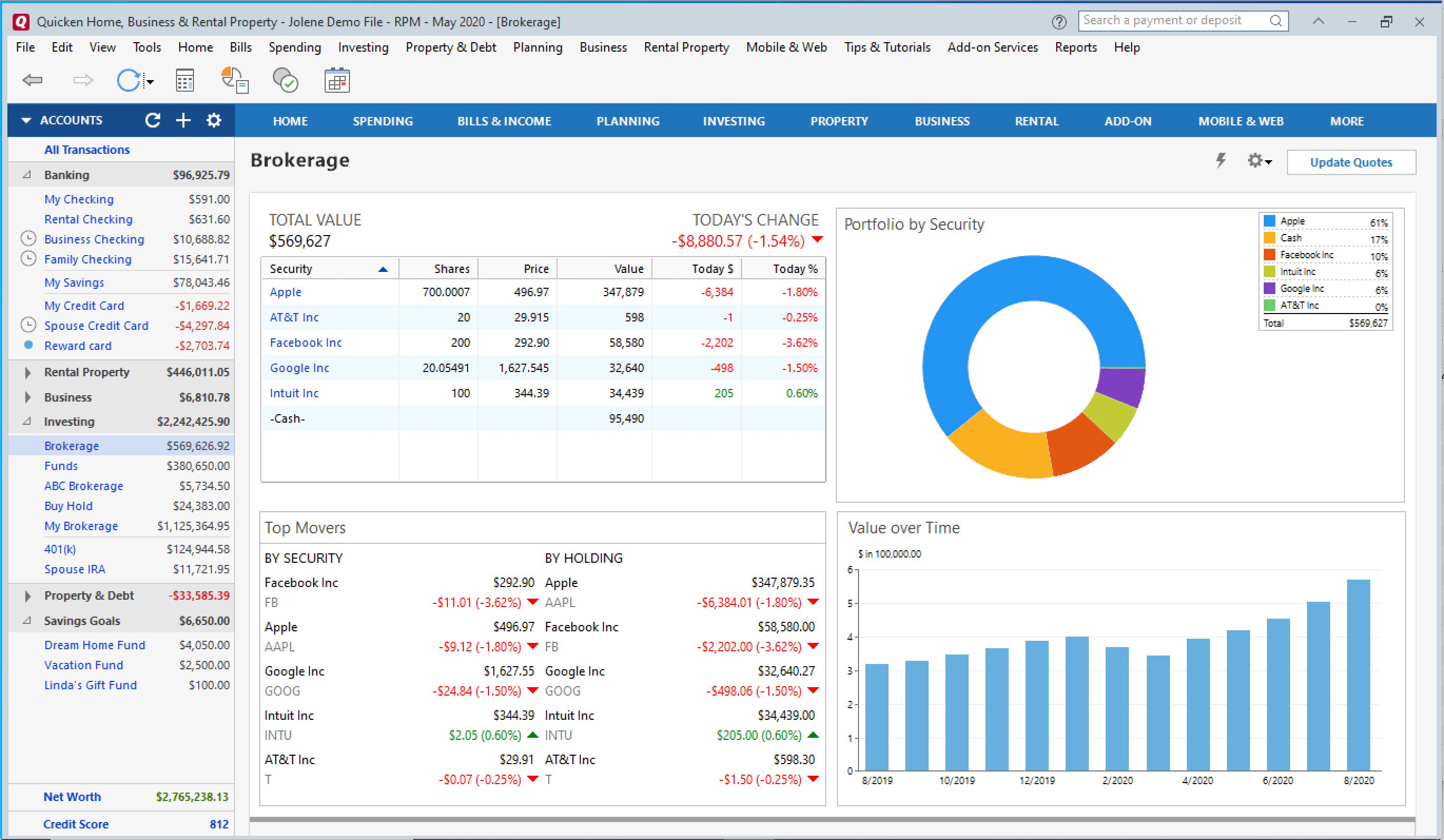The height and width of the screenshot is (840, 1444).
Task: Open the Brokerage gear dropdown menu
Action: 1259,161
